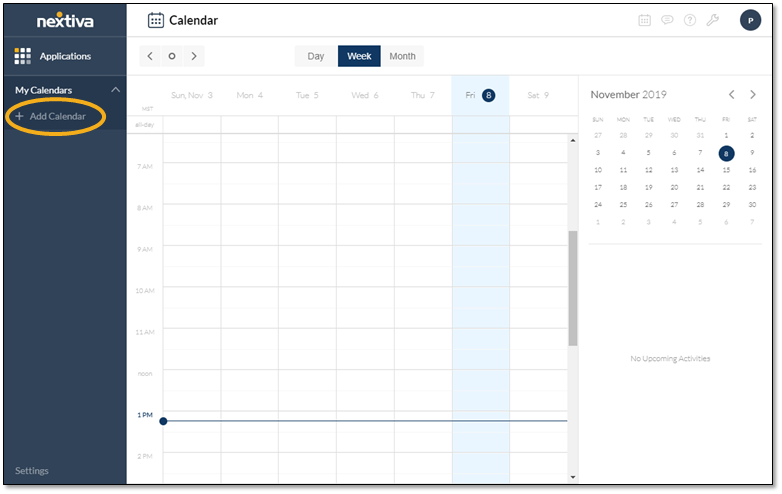This screenshot has height=494, width=782.
Task: Collapse the My Calendars section
Action: (x=115, y=90)
